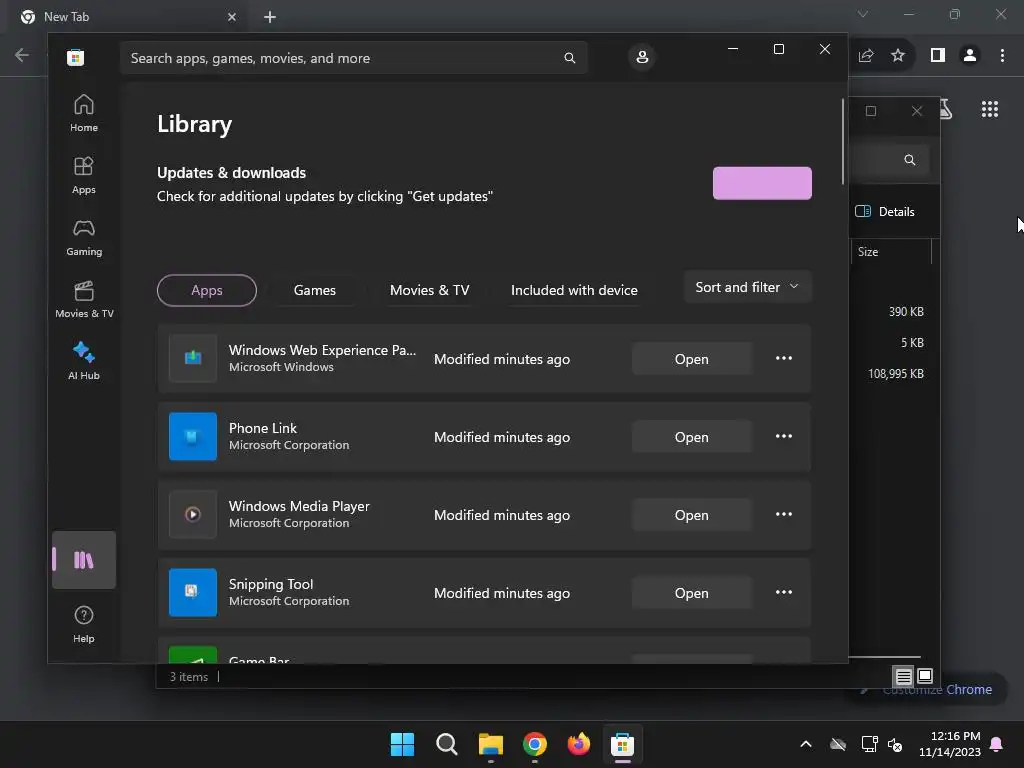Open Movies & TV in the sidebar
The height and width of the screenshot is (768, 1024).
(x=84, y=300)
